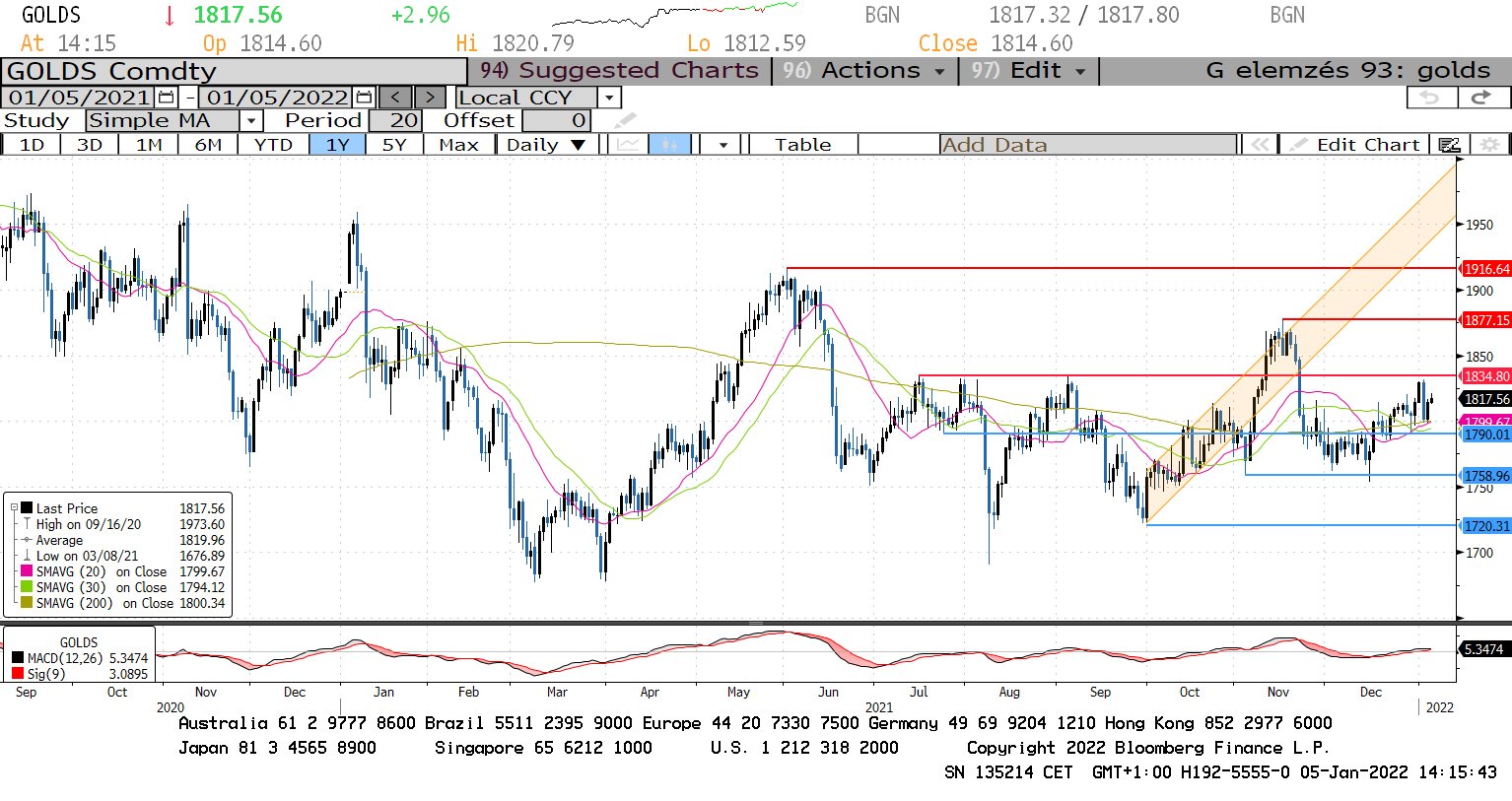Click the Add Data field
The width and height of the screenshot is (1512, 801).
[1088, 145]
